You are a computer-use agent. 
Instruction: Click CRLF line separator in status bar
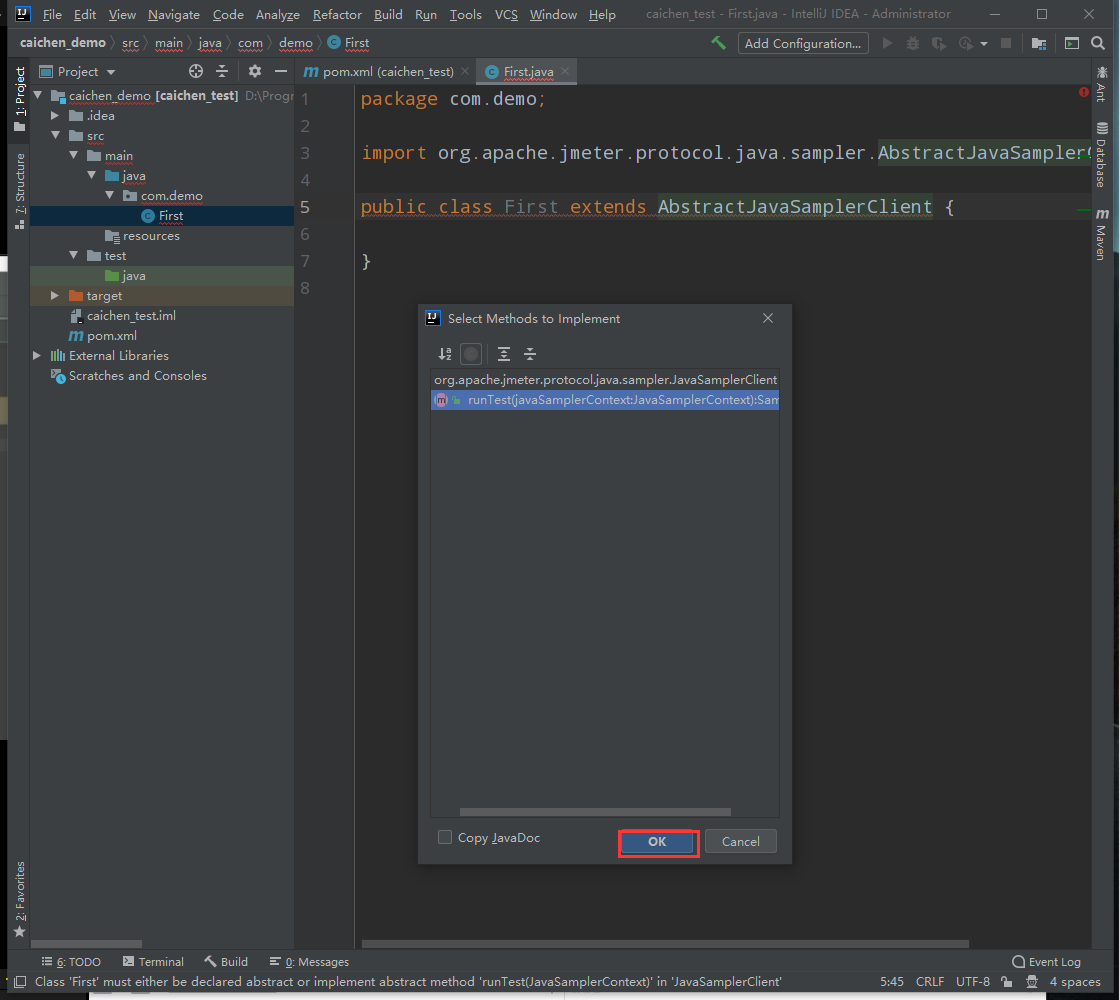[929, 982]
